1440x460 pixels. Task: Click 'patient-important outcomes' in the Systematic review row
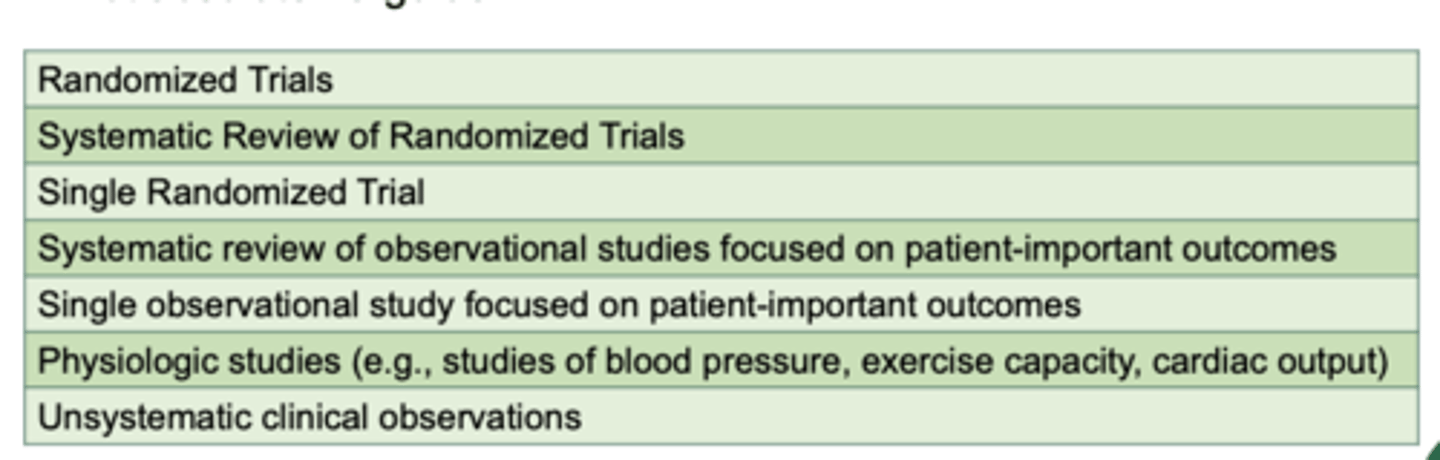click(x=1120, y=248)
